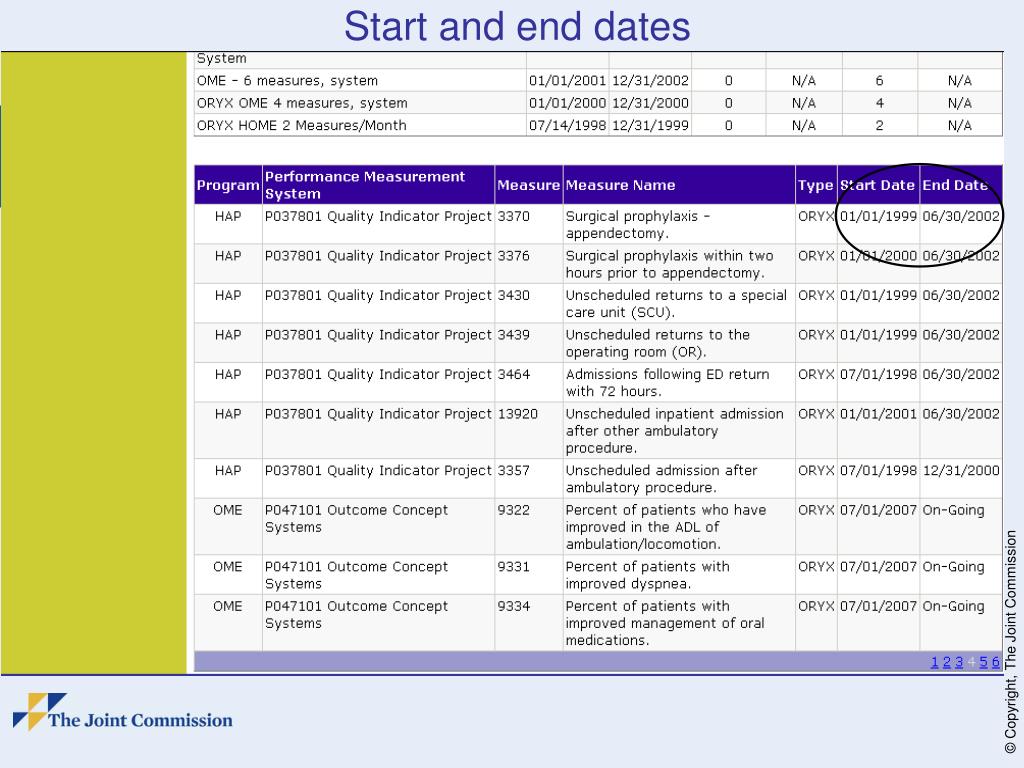
Task: Click start date 01/01/1999 for measure 3370
Action: click(x=878, y=216)
